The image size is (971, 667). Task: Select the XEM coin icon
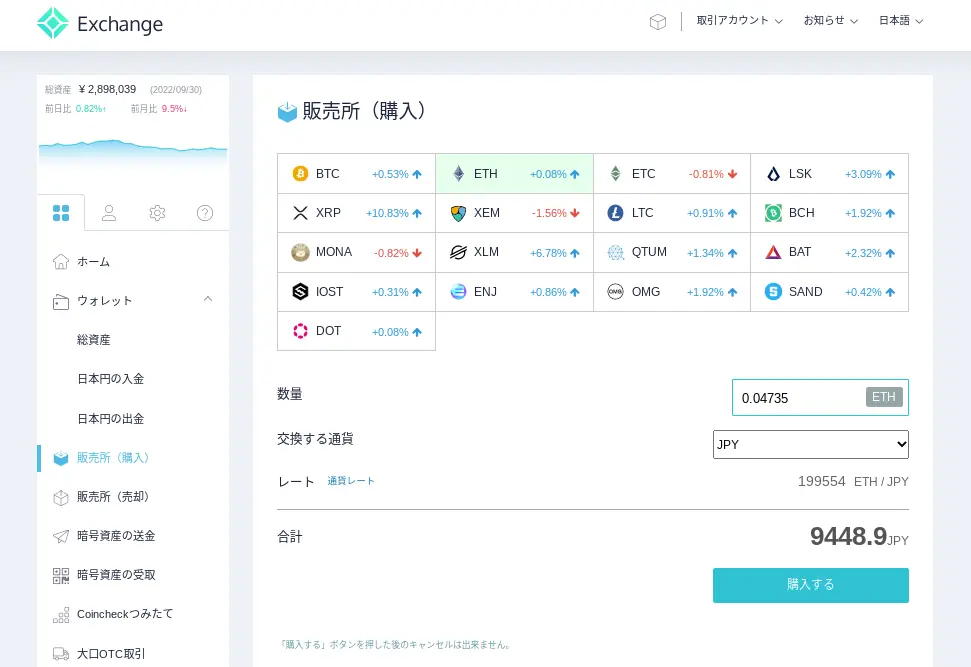pyautogui.click(x=458, y=213)
